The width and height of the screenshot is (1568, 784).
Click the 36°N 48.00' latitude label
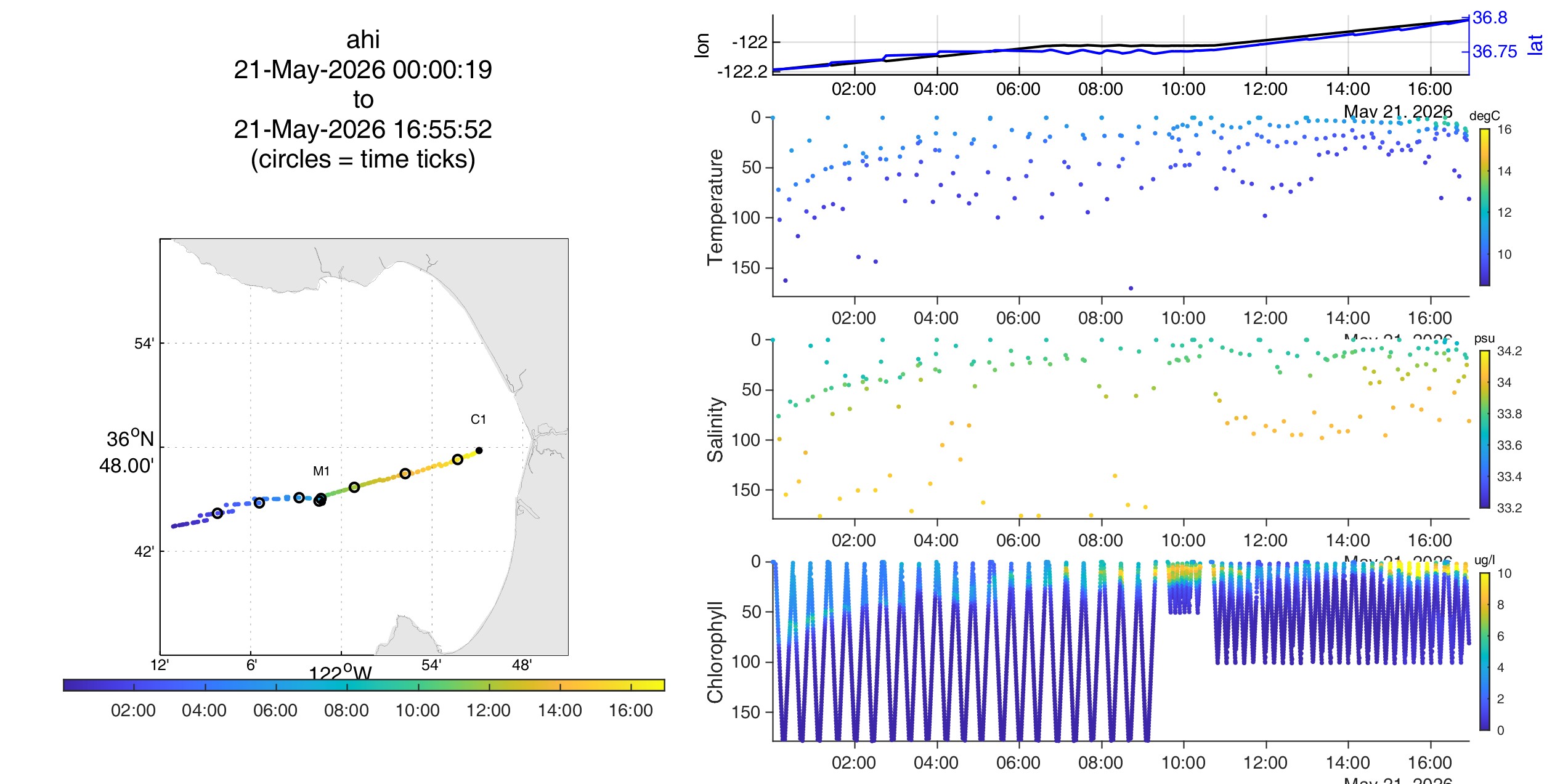click(128, 452)
